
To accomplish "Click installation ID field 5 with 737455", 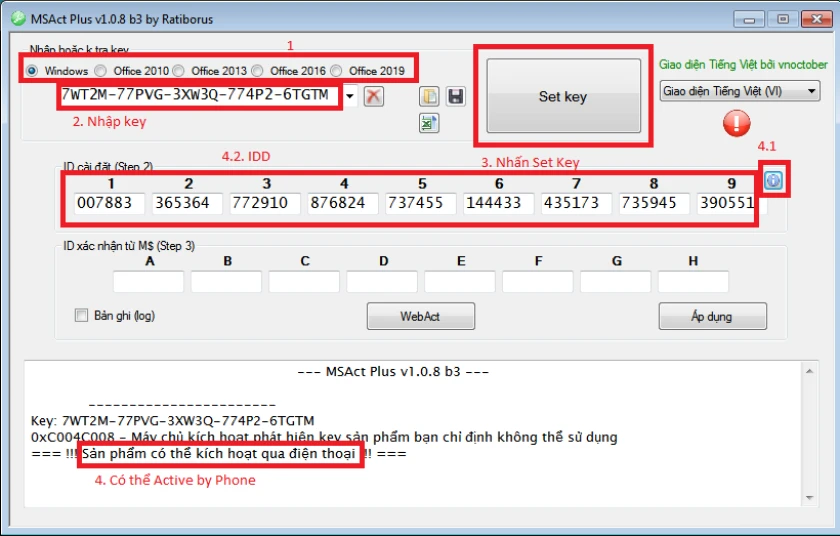I will (421, 203).
